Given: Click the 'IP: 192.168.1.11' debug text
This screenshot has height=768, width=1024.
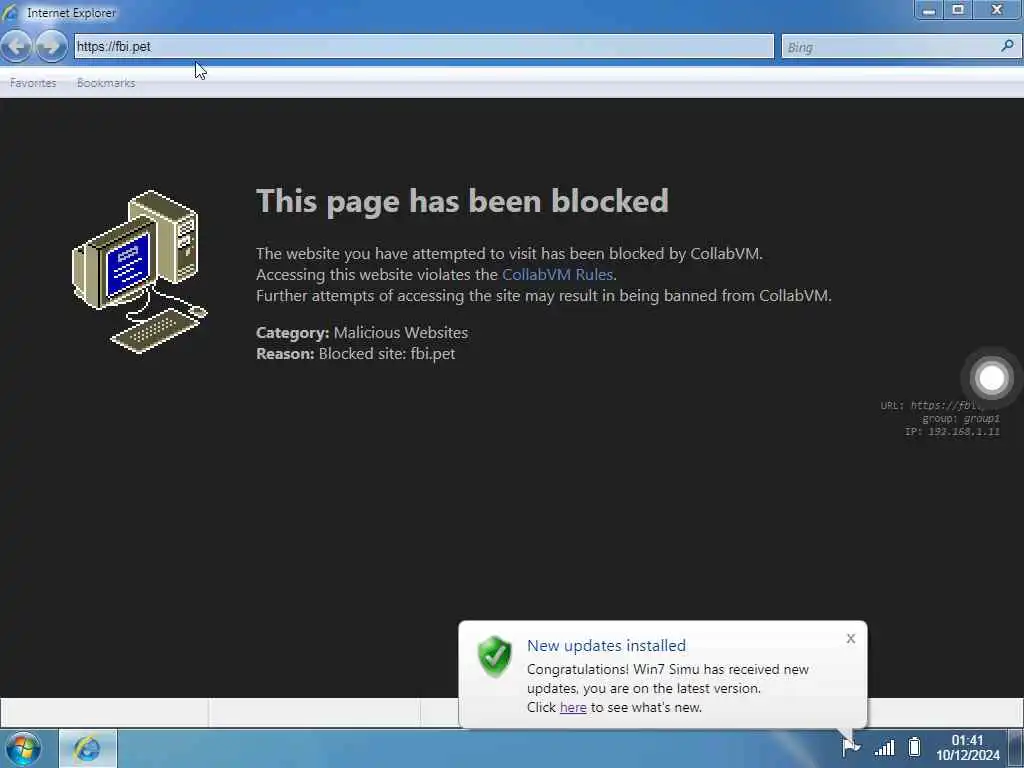Looking at the screenshot, I should [x=952, y=432].
